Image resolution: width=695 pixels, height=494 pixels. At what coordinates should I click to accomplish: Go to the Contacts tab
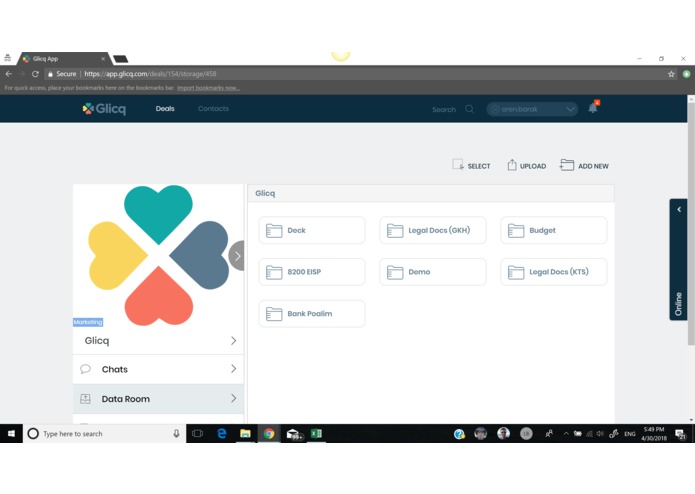pyautogui.click(x=213, y=109)
